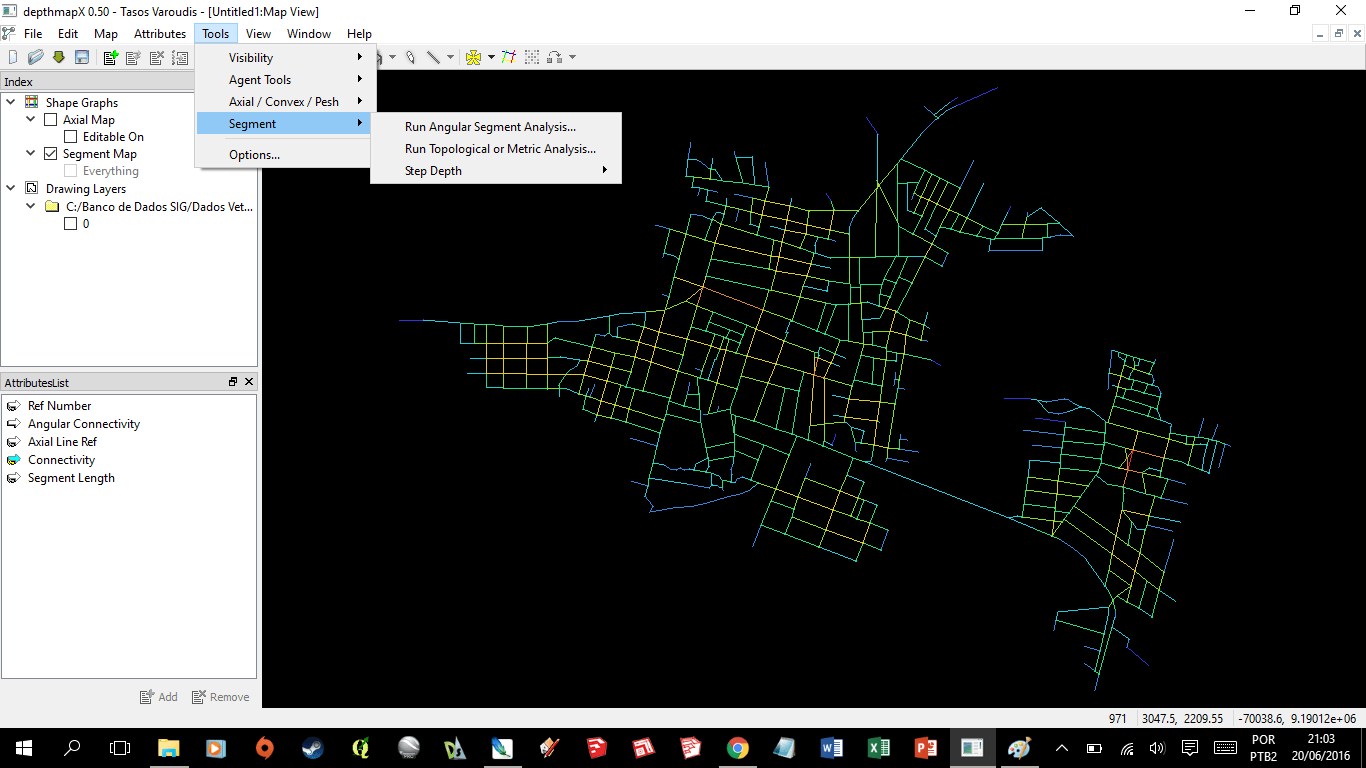1366x768 pixels.
Task: Click the yellow isovist tool icon
Action: [473, 57]
